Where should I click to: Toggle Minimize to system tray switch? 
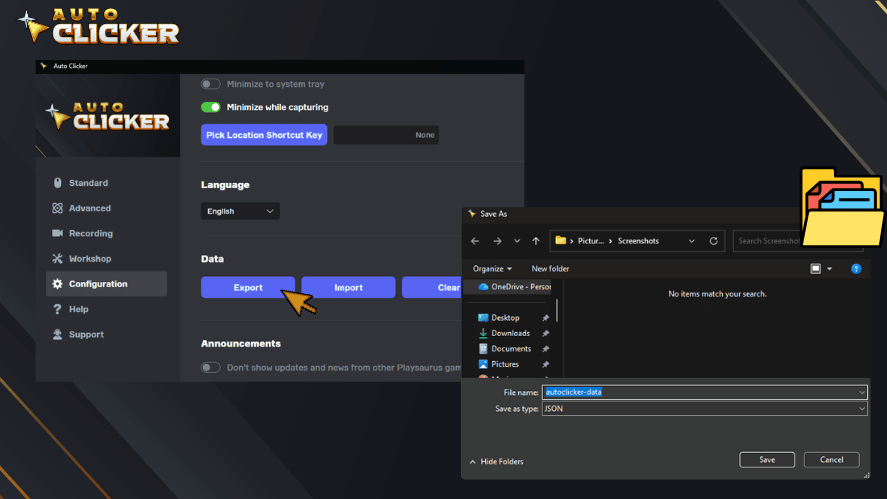[x=210, y=84]
